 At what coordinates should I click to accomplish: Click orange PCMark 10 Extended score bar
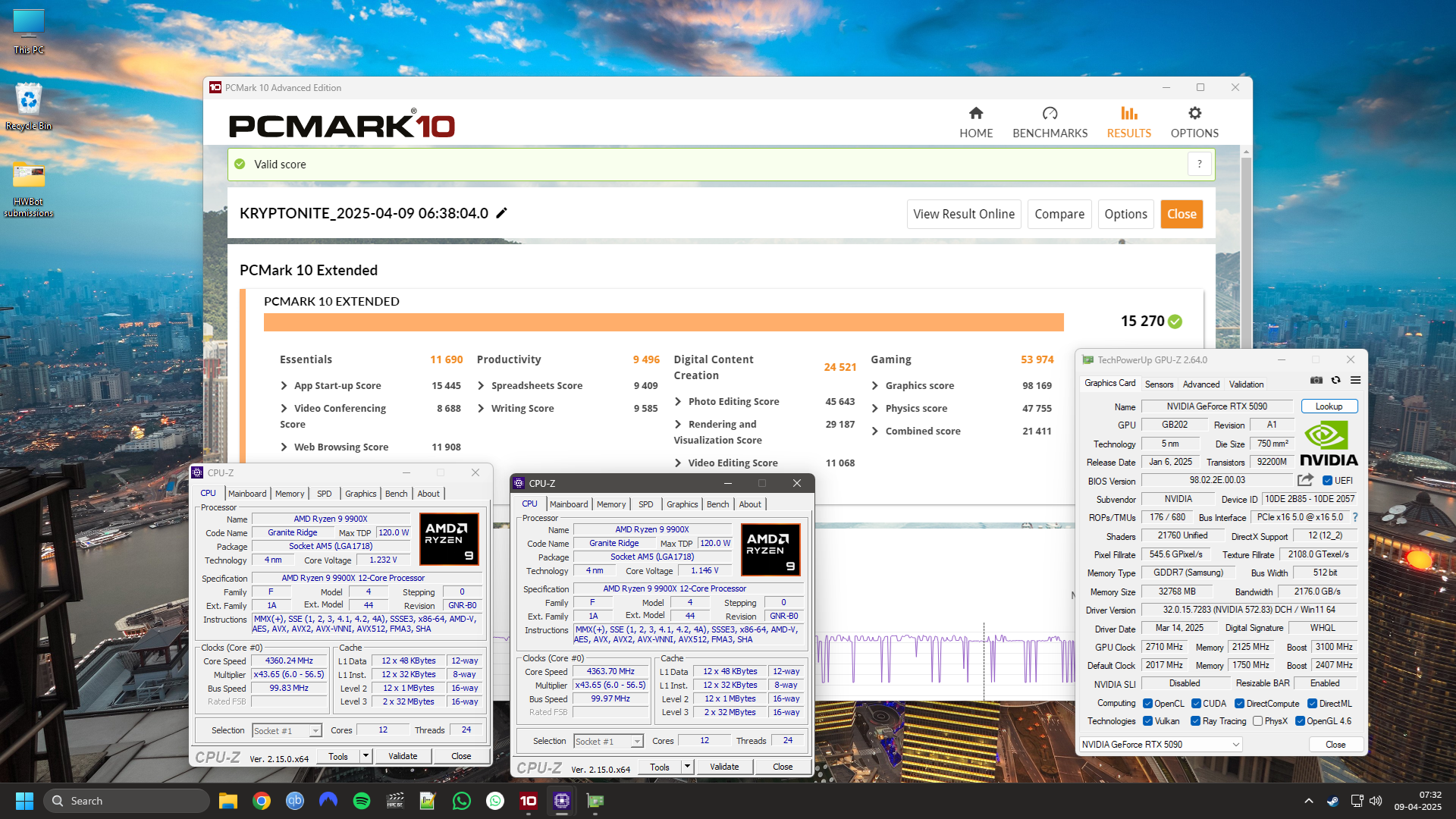coord(664,322)
